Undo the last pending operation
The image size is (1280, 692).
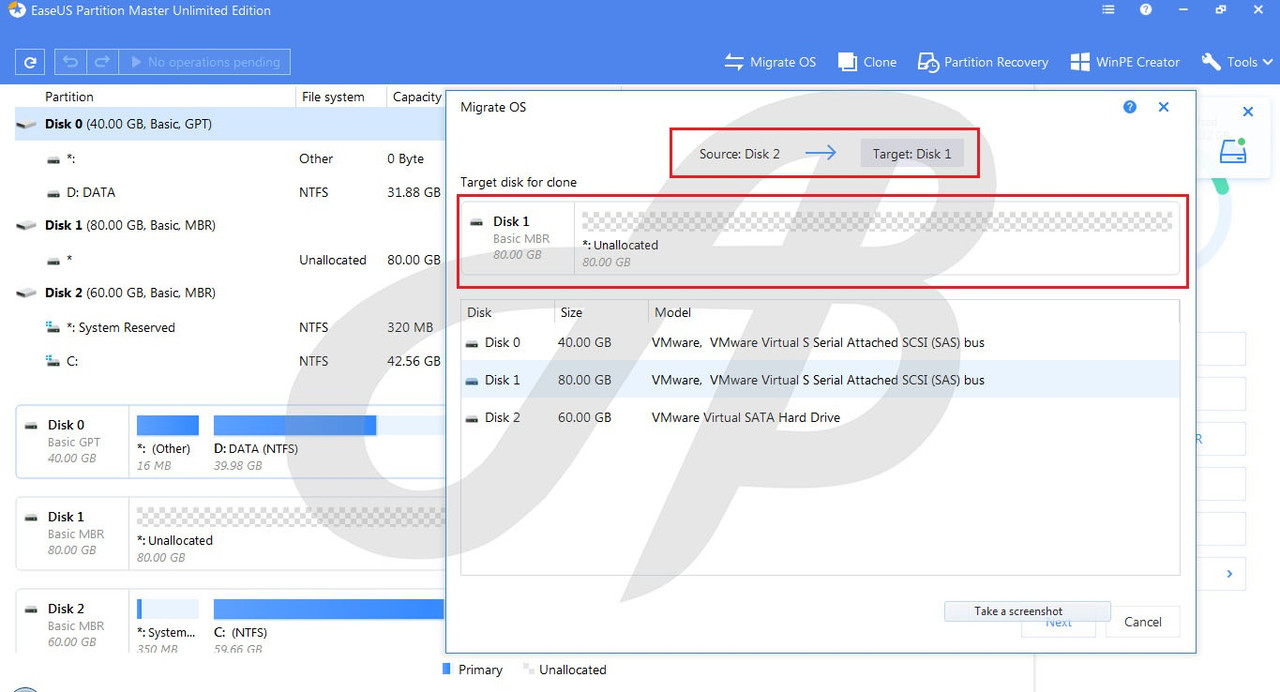click(x=70, y=62)
